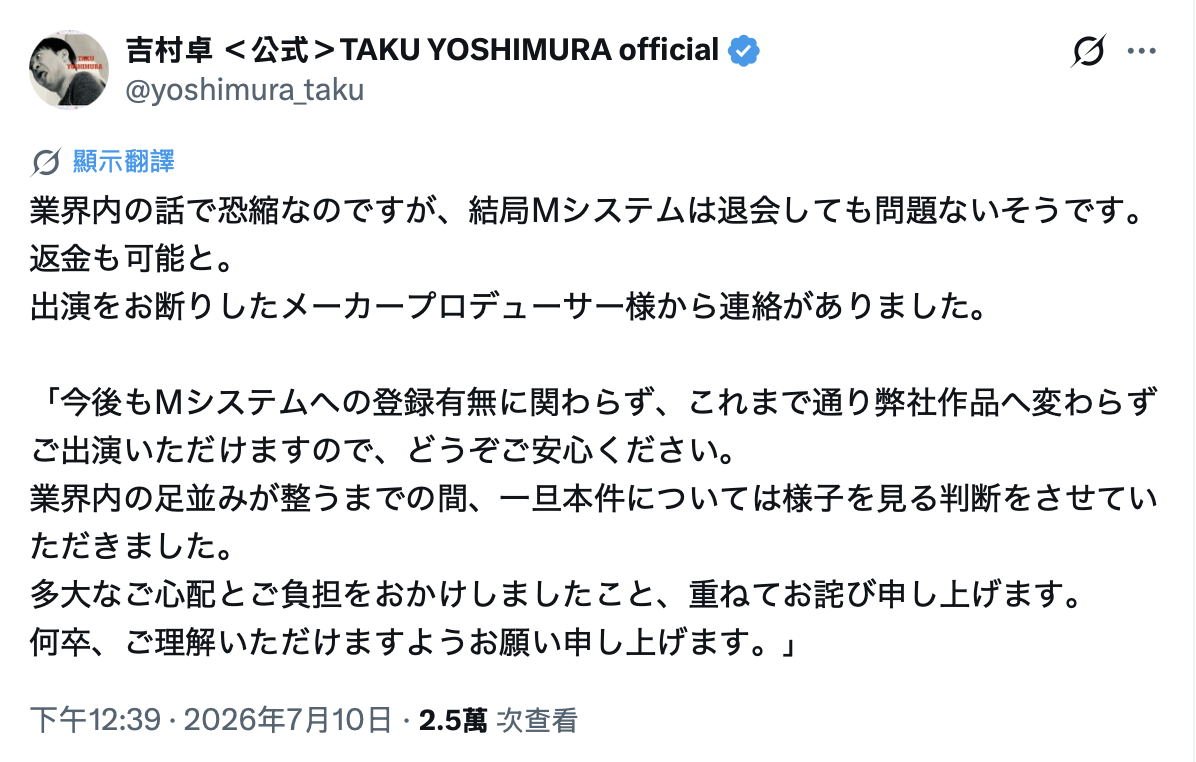Viewport: 1196px width, 762px height.
Task: Open the three-dot more options menu
Action: 1141,51
